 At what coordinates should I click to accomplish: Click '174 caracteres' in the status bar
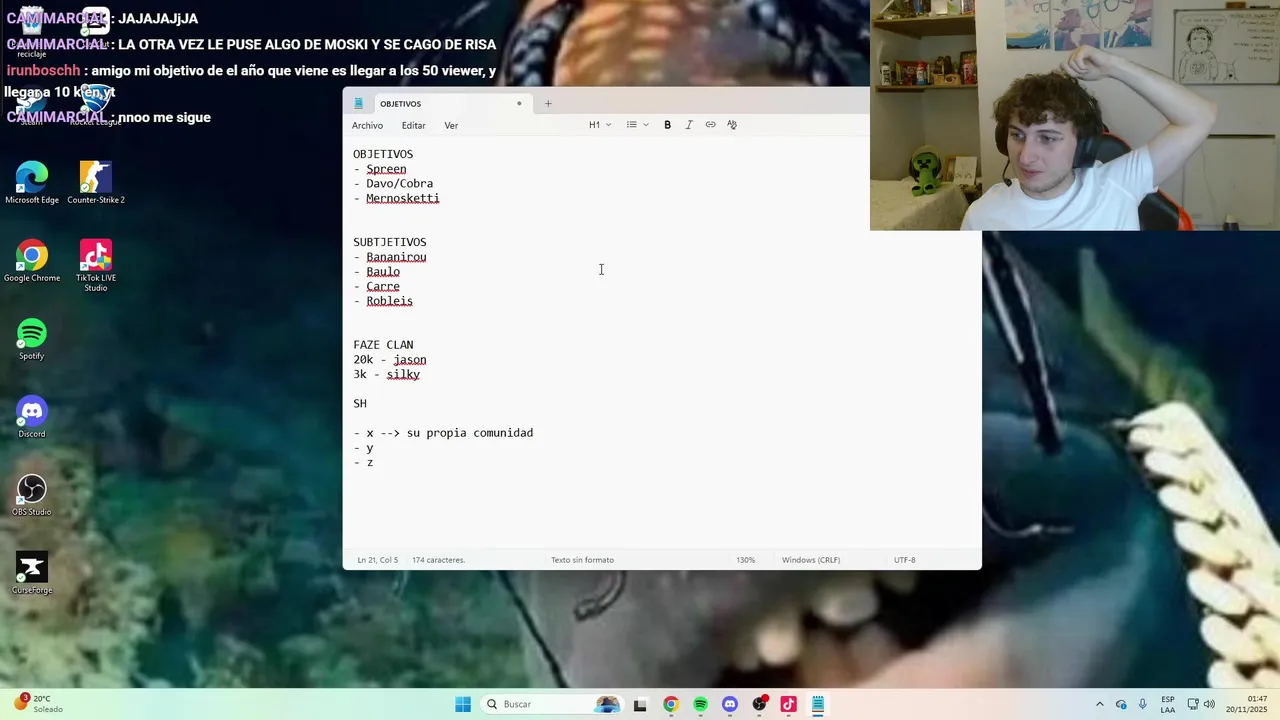pyautogui.click(x=438, y=560)
